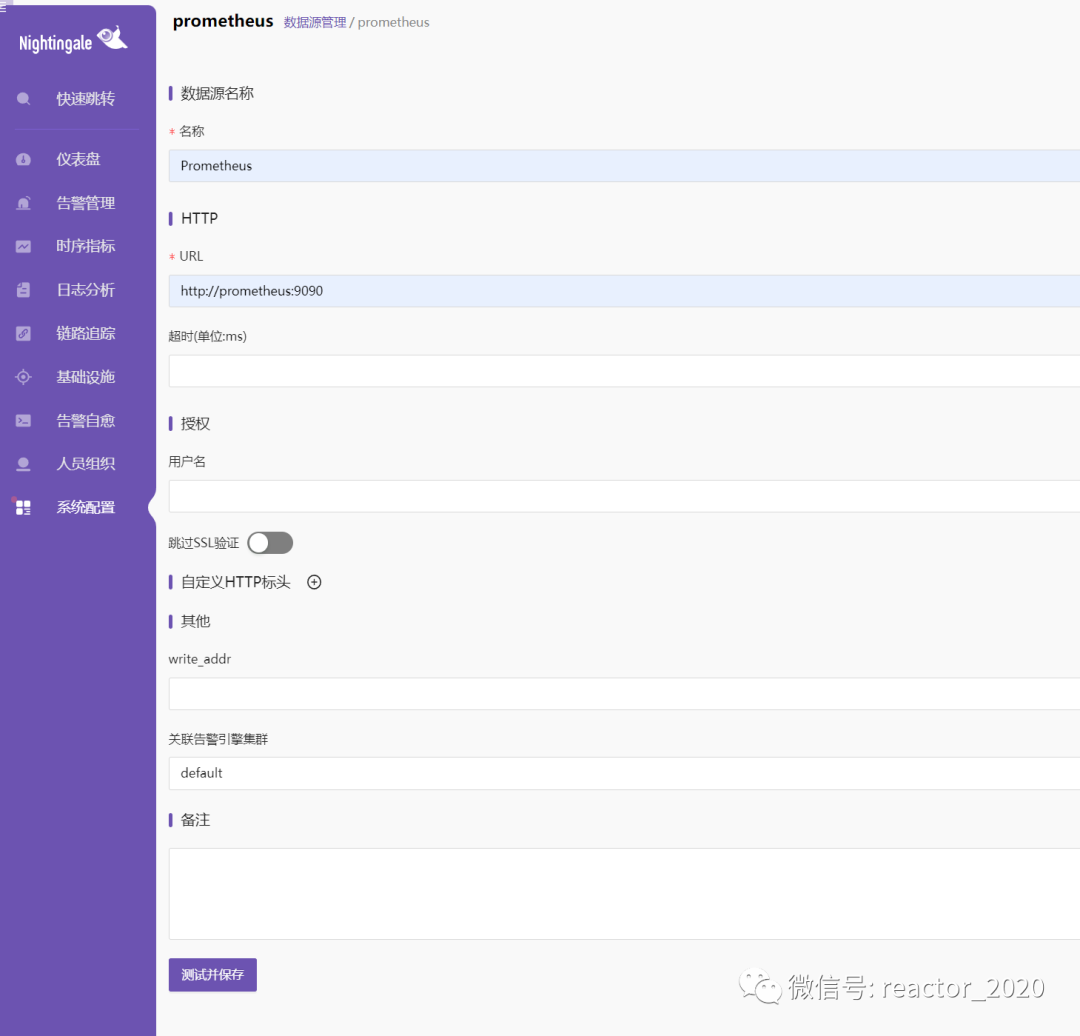
Task: Click the 自定义HTTP标头 heading text
Action: coord(236,582)
